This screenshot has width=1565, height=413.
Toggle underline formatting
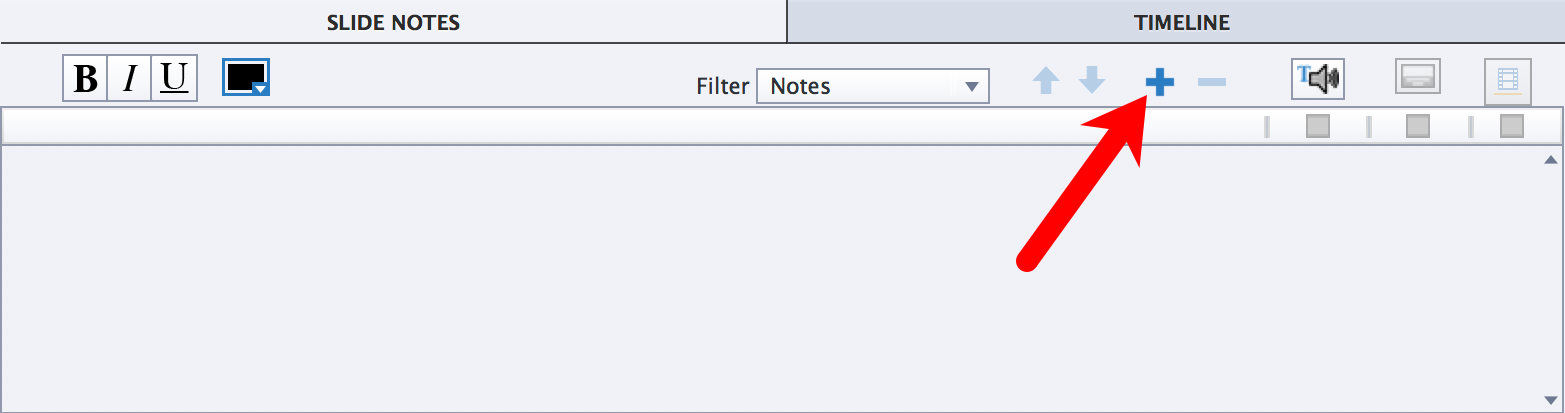pos(174,79)
